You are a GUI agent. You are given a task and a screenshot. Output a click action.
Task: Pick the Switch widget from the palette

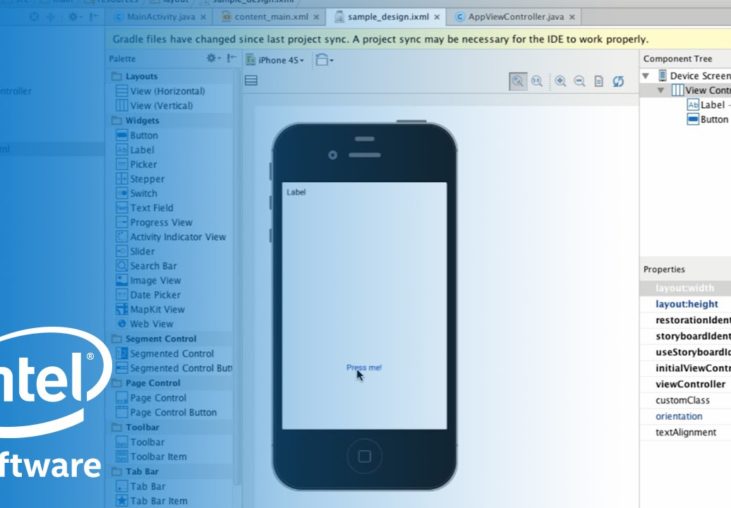pyautogui.click(x=143, y=193)
